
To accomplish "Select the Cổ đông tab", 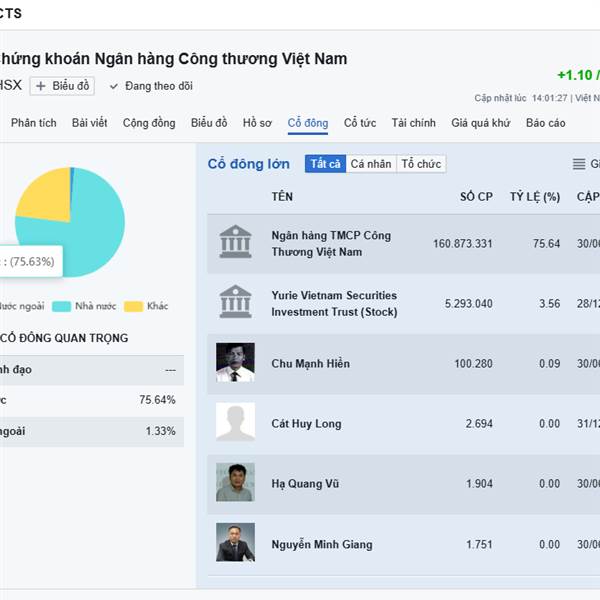I will 308,123.
